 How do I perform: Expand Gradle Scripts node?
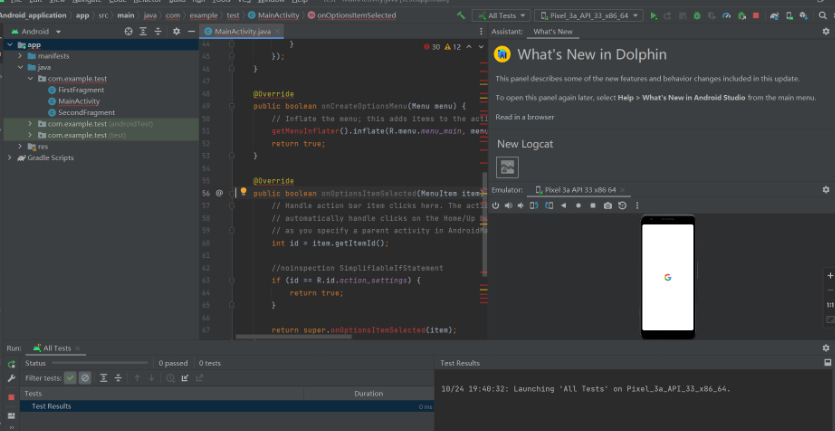point(10,158)
